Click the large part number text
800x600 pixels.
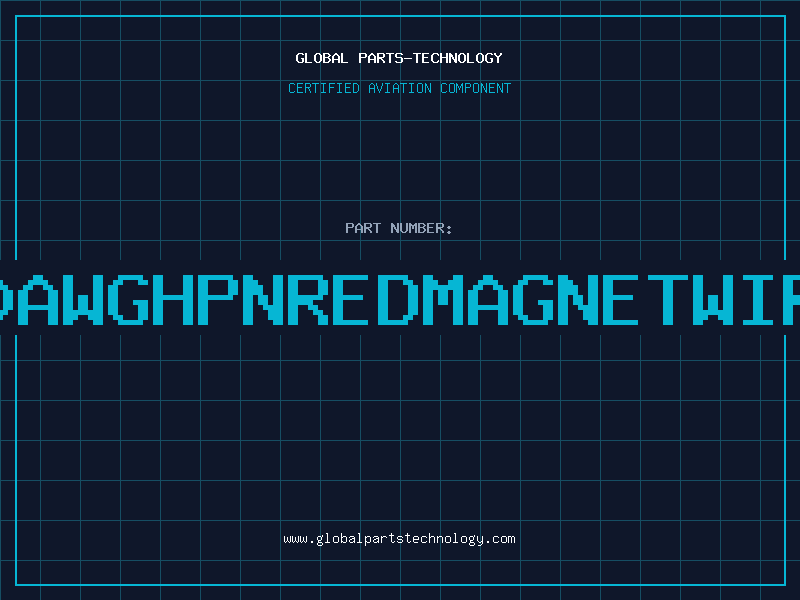coord(400,299)
